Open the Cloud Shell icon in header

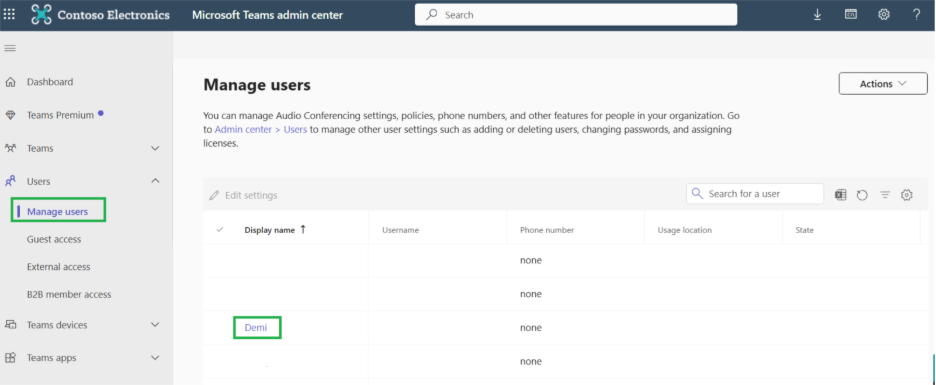click(851, 14)
